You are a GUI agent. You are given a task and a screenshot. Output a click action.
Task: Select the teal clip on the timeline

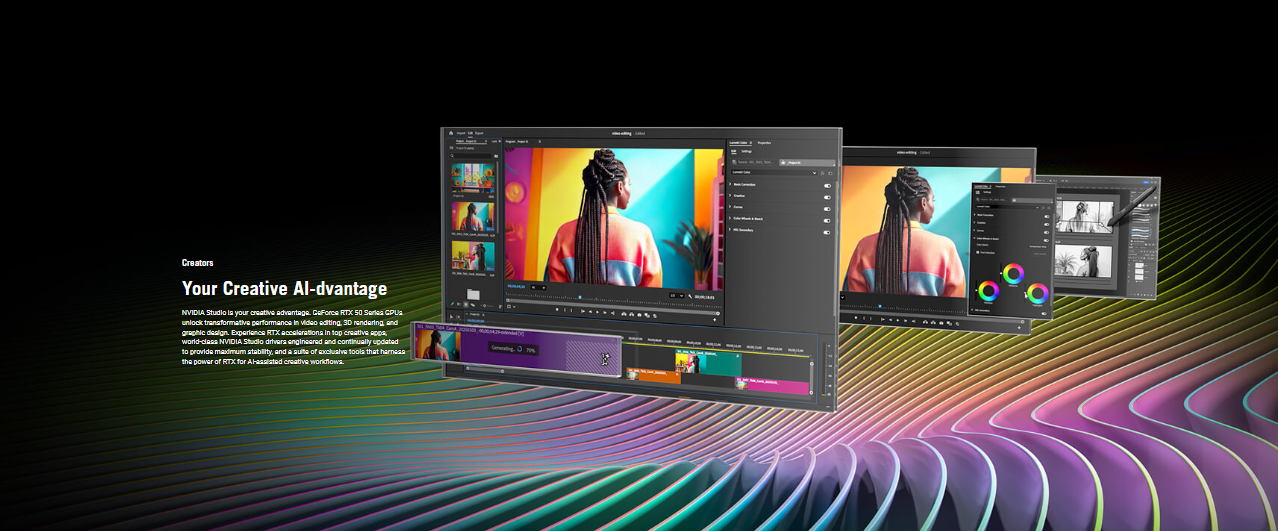tap(707, 364)
